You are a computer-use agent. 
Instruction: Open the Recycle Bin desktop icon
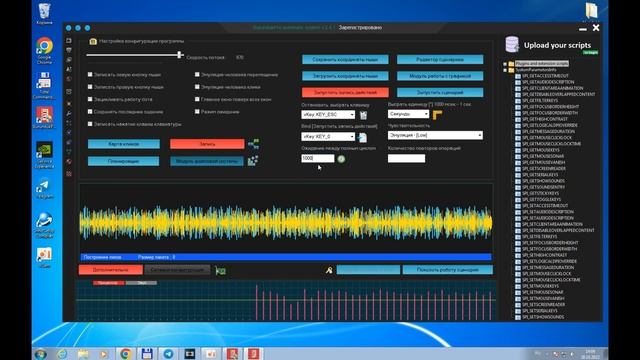(x=44, y=13)
